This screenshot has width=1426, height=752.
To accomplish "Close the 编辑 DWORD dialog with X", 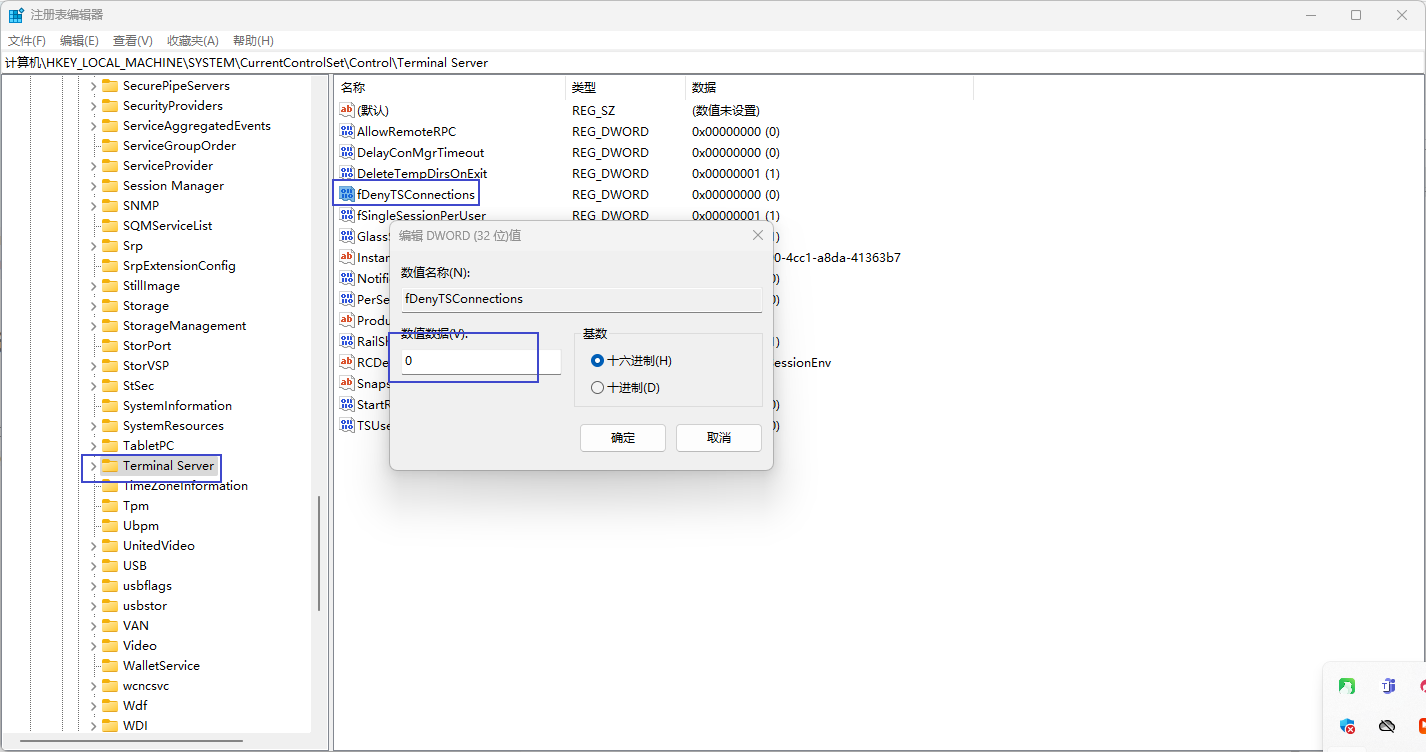I will (757, 235).
